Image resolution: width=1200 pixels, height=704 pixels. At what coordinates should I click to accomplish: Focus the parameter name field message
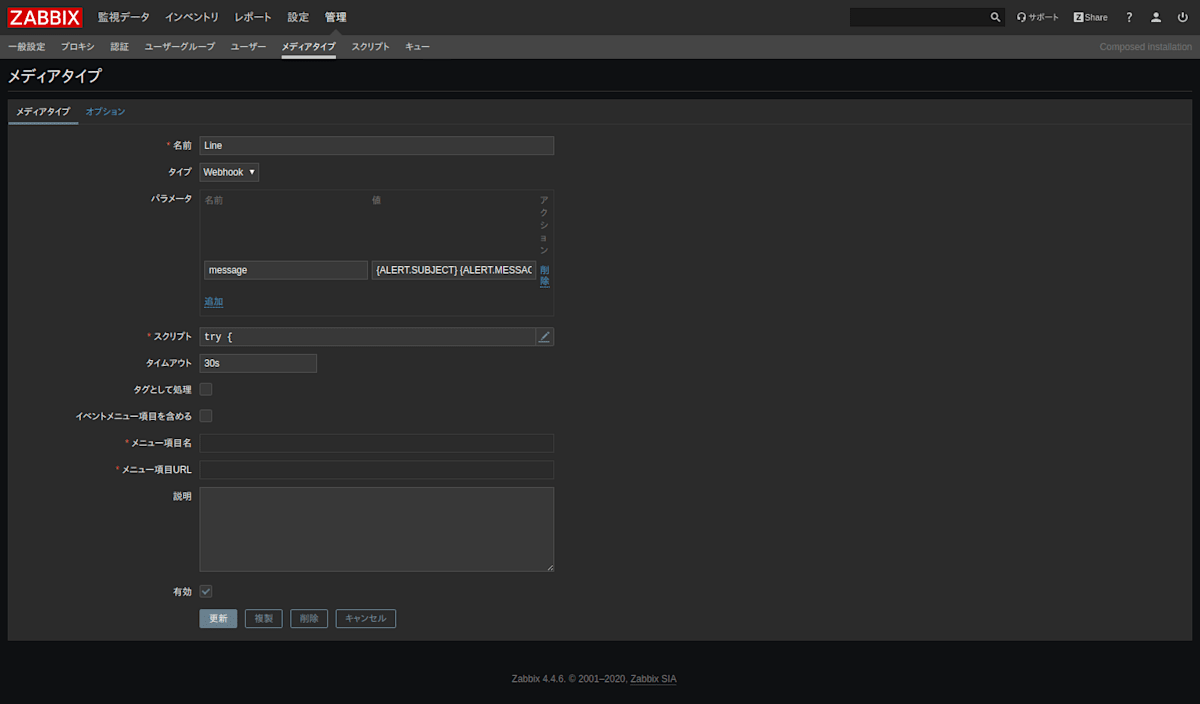tap(286, 270)
